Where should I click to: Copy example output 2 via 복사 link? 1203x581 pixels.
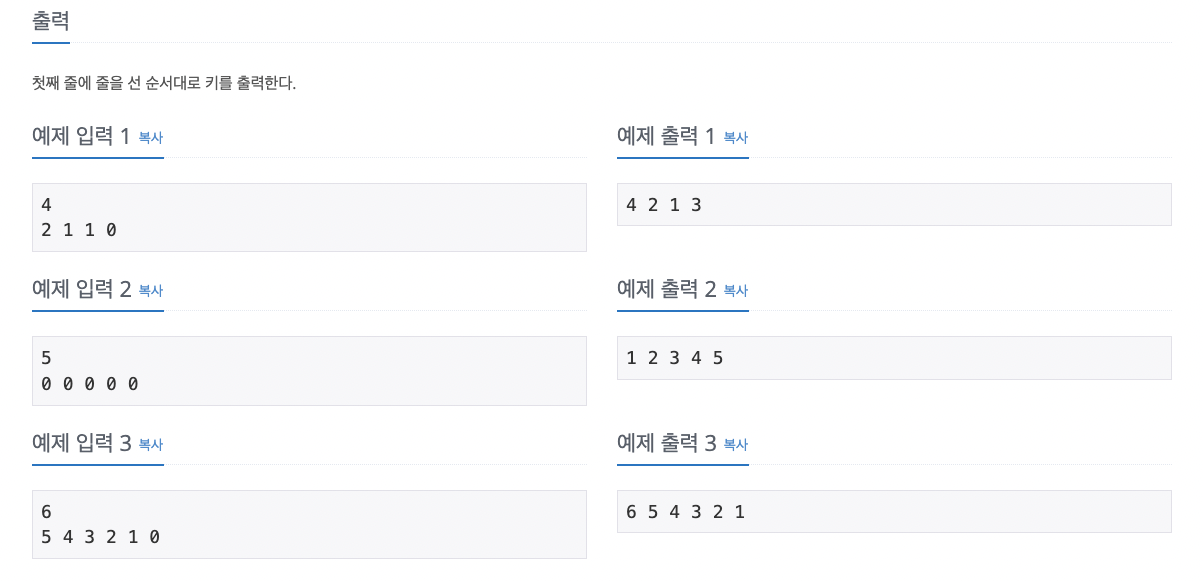pyautogui.click(x=736, y=291)
